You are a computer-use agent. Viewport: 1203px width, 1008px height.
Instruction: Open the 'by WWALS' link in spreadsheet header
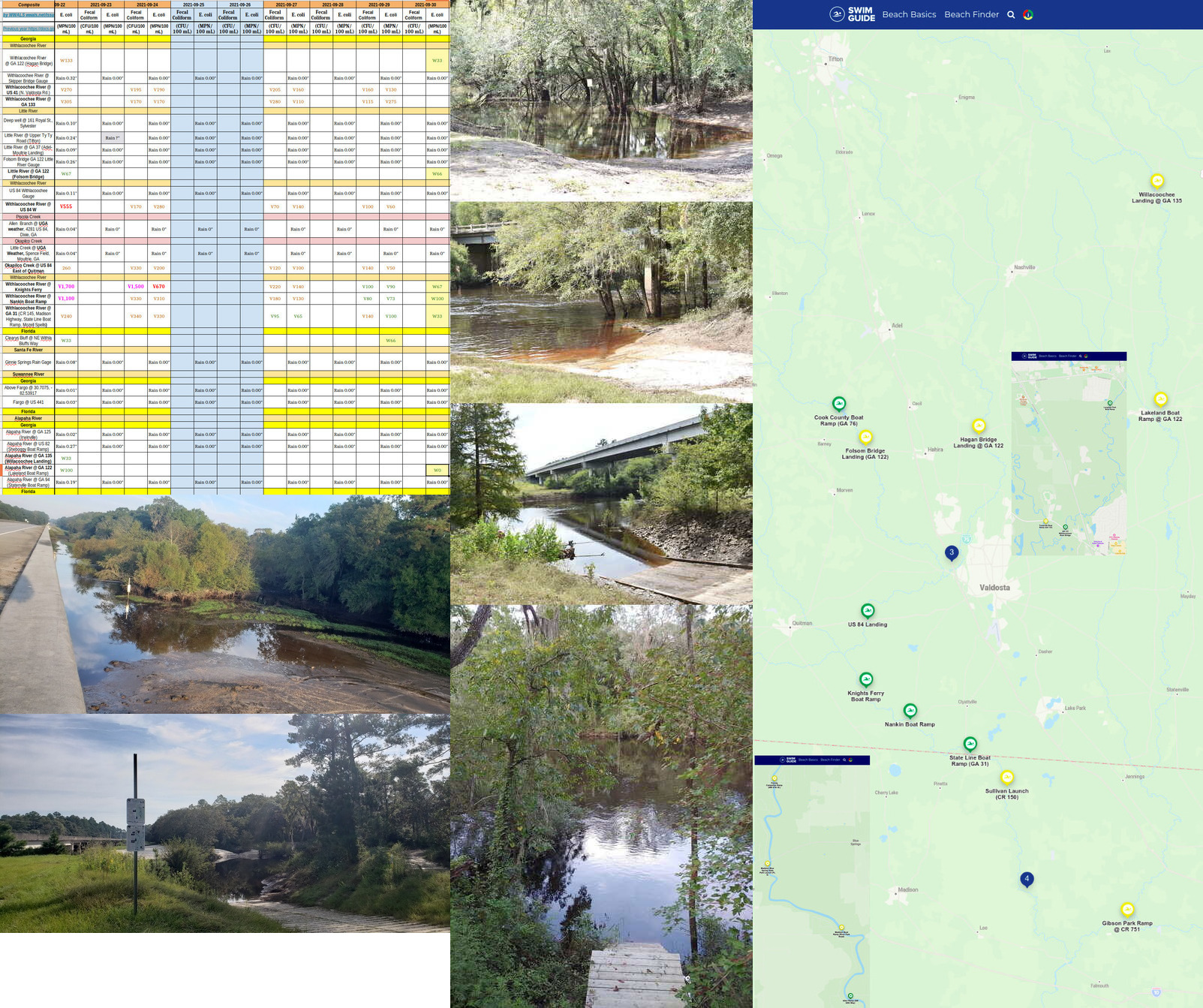tap(28, 15)
